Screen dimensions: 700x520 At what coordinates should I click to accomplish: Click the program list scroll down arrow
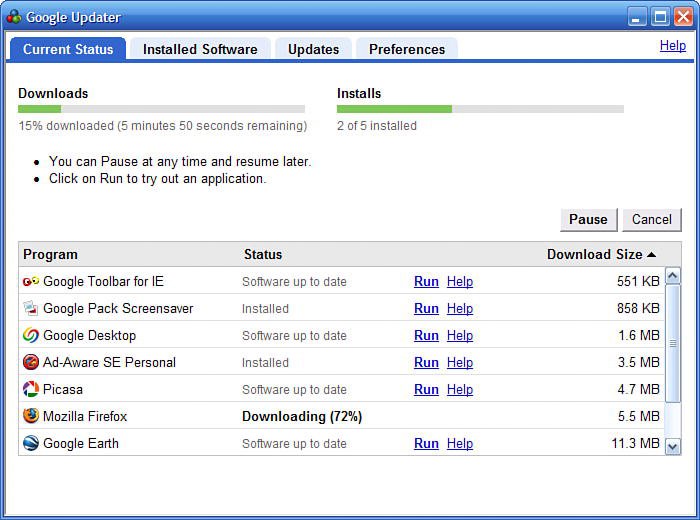[x=673, y=446]
